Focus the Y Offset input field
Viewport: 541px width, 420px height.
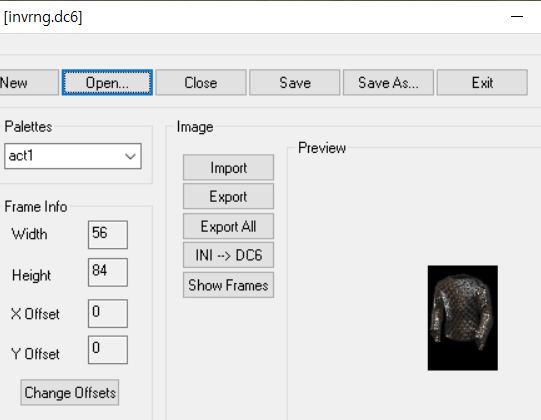pos(108,350)
